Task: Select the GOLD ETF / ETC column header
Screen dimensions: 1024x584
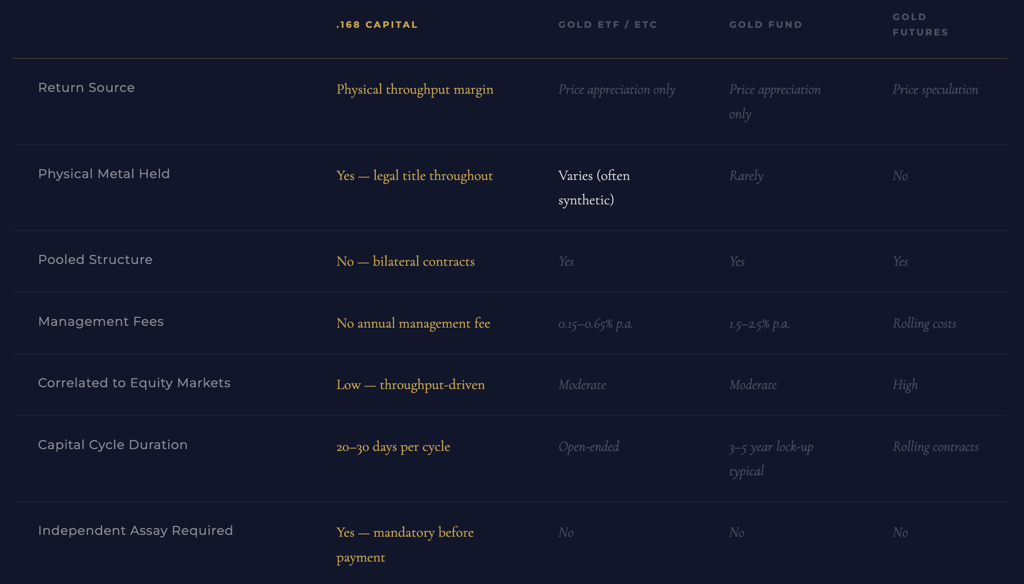Action: tap(607, 25)
